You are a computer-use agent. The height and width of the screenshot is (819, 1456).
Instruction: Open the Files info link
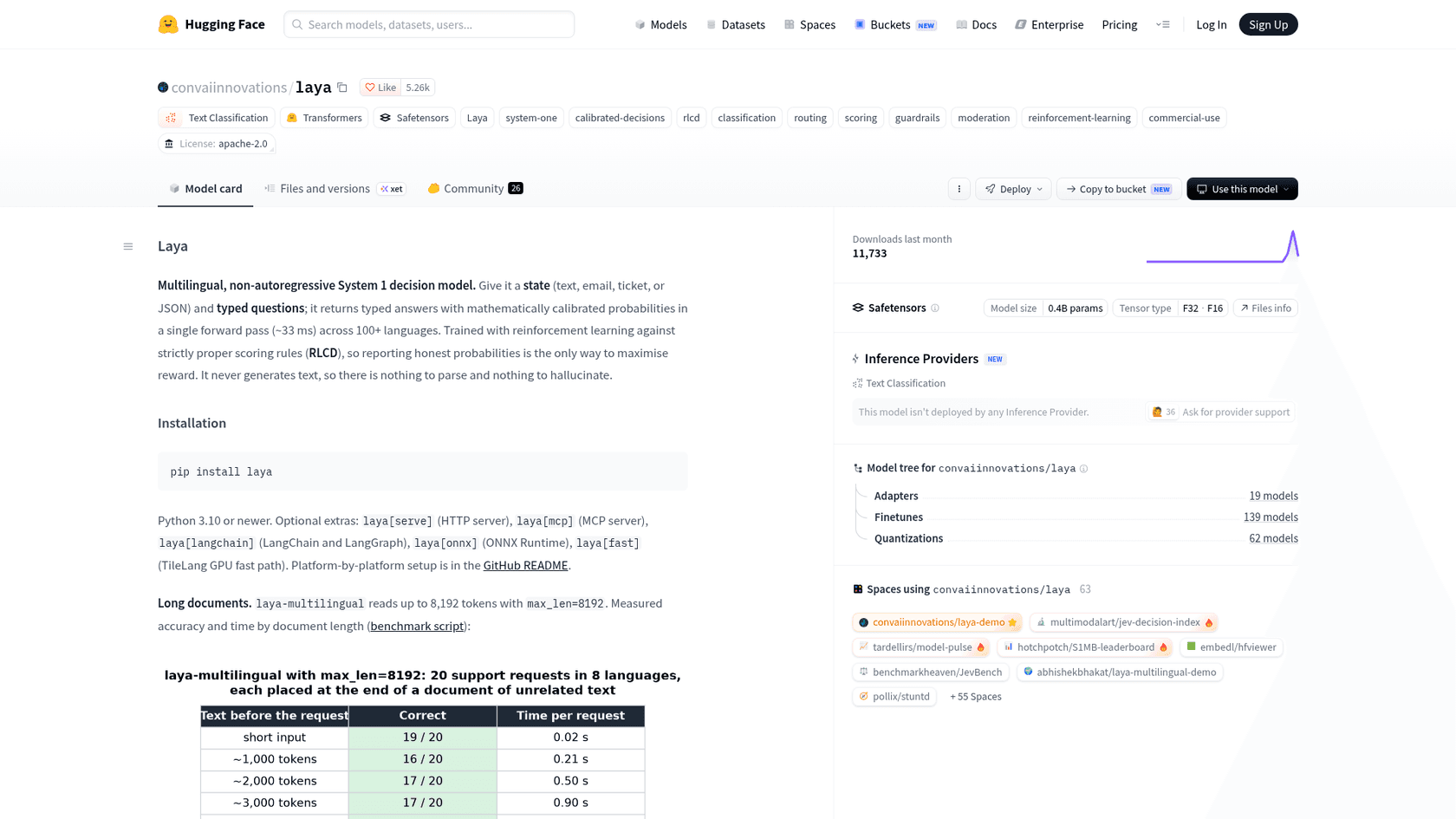pyautogui.click(x=1265, y=309)
